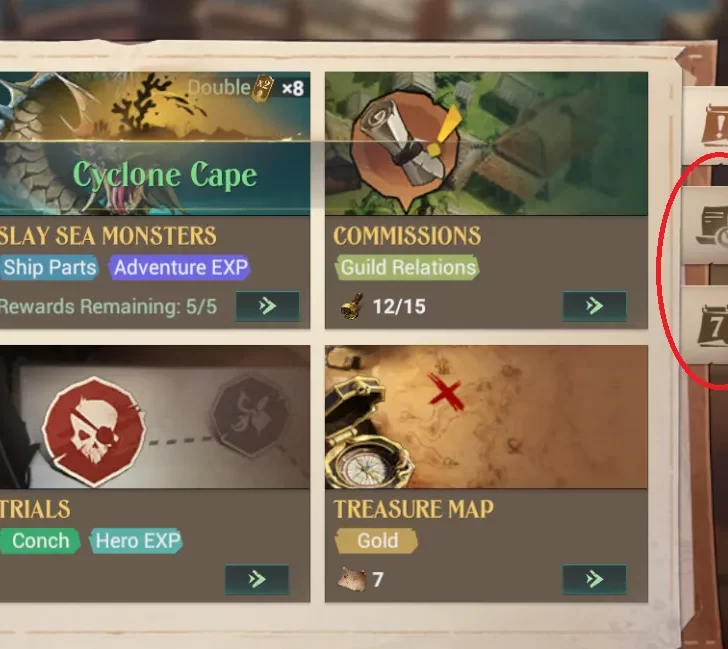
Task: Click the Guild Relations tag
Action: [407, 267]
